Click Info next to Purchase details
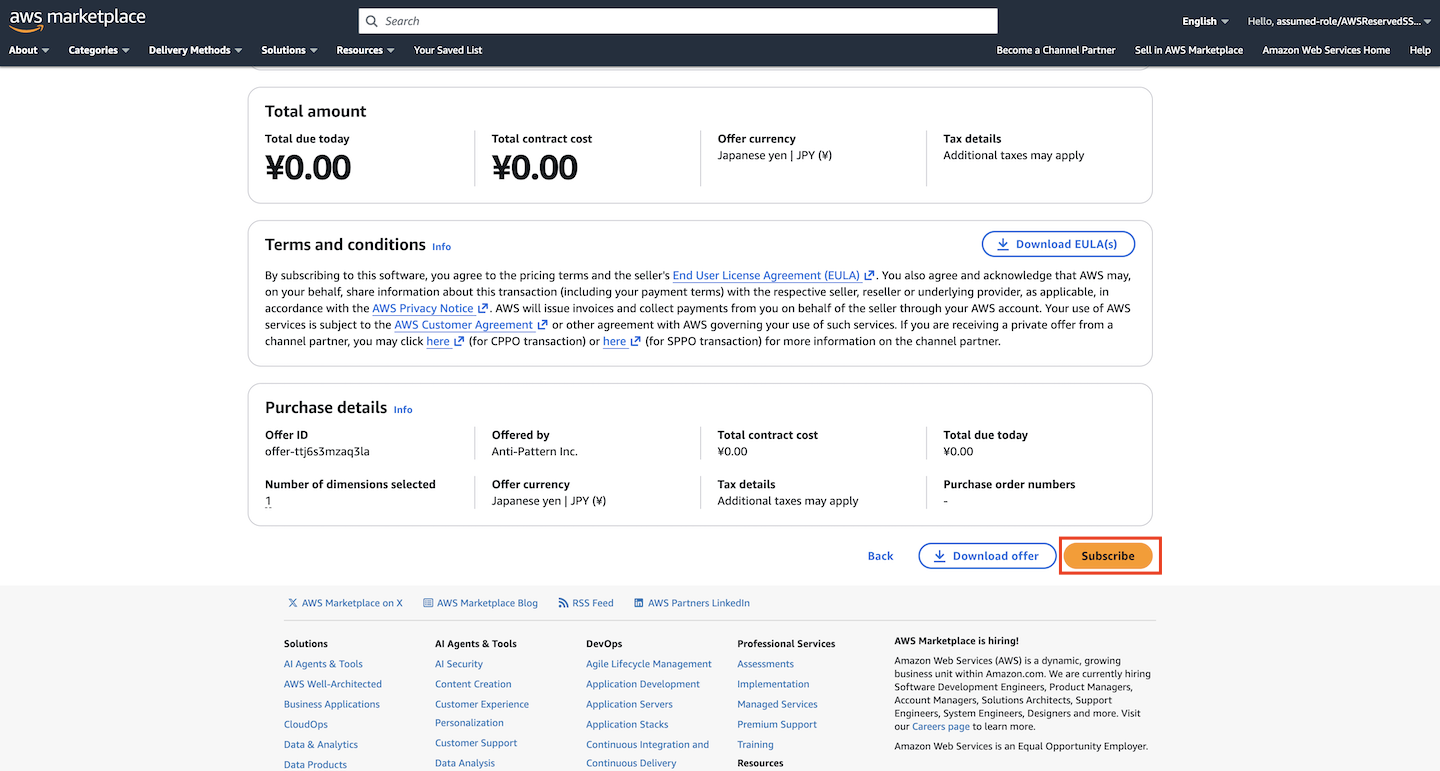The width and height of the screenshot is (1440, 771). point(403,409)
